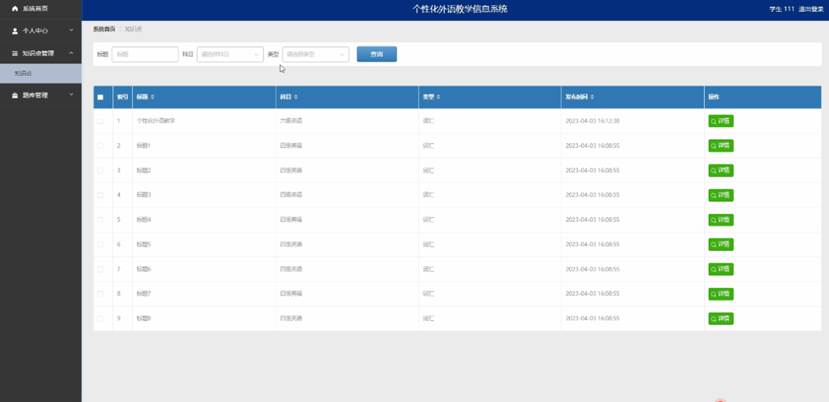Open the 科目 filter dropdown

(x=230, y=54)
